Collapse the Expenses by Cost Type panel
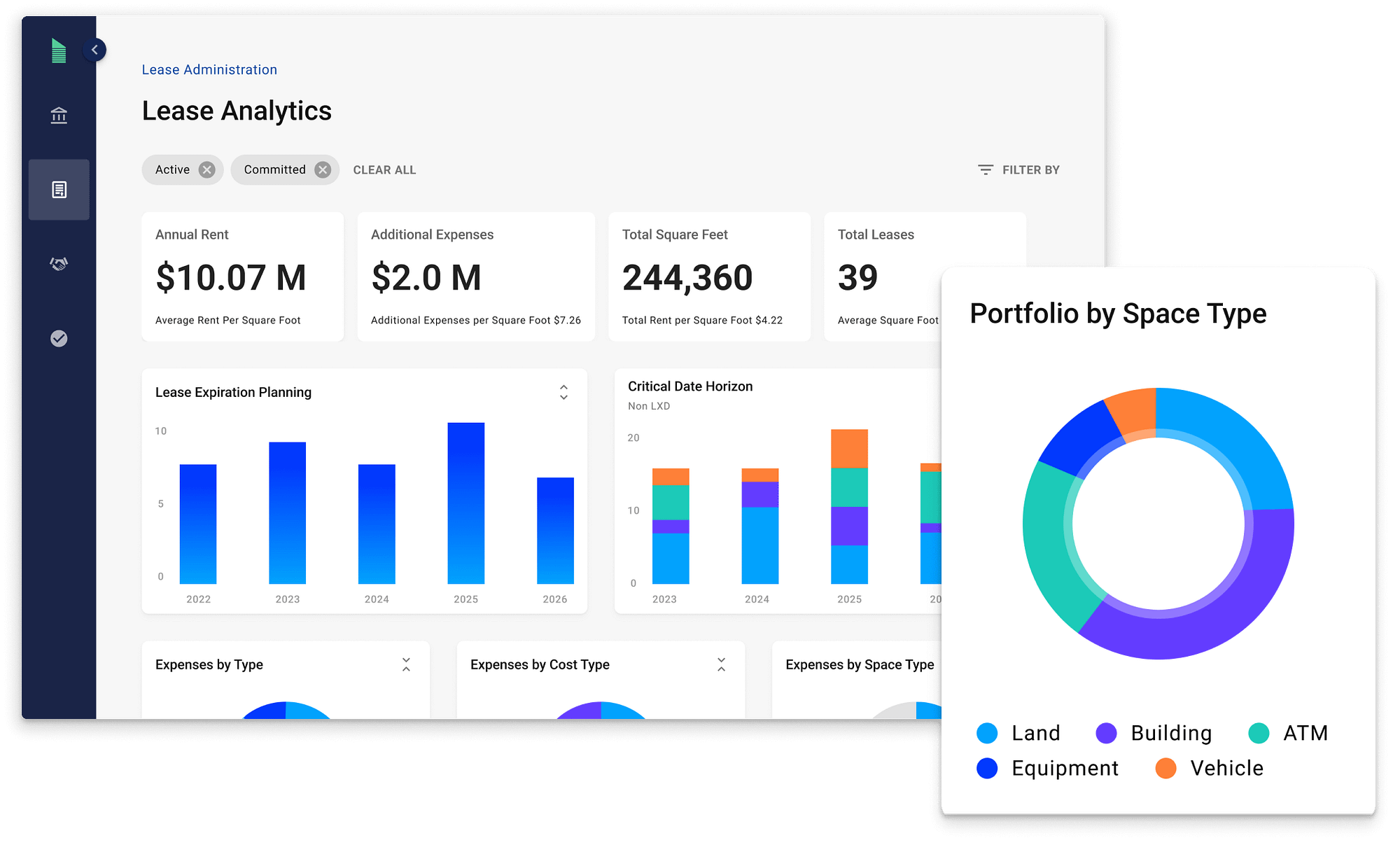The width and height of the screenshot is (1400, 852). tap(721, 664)
